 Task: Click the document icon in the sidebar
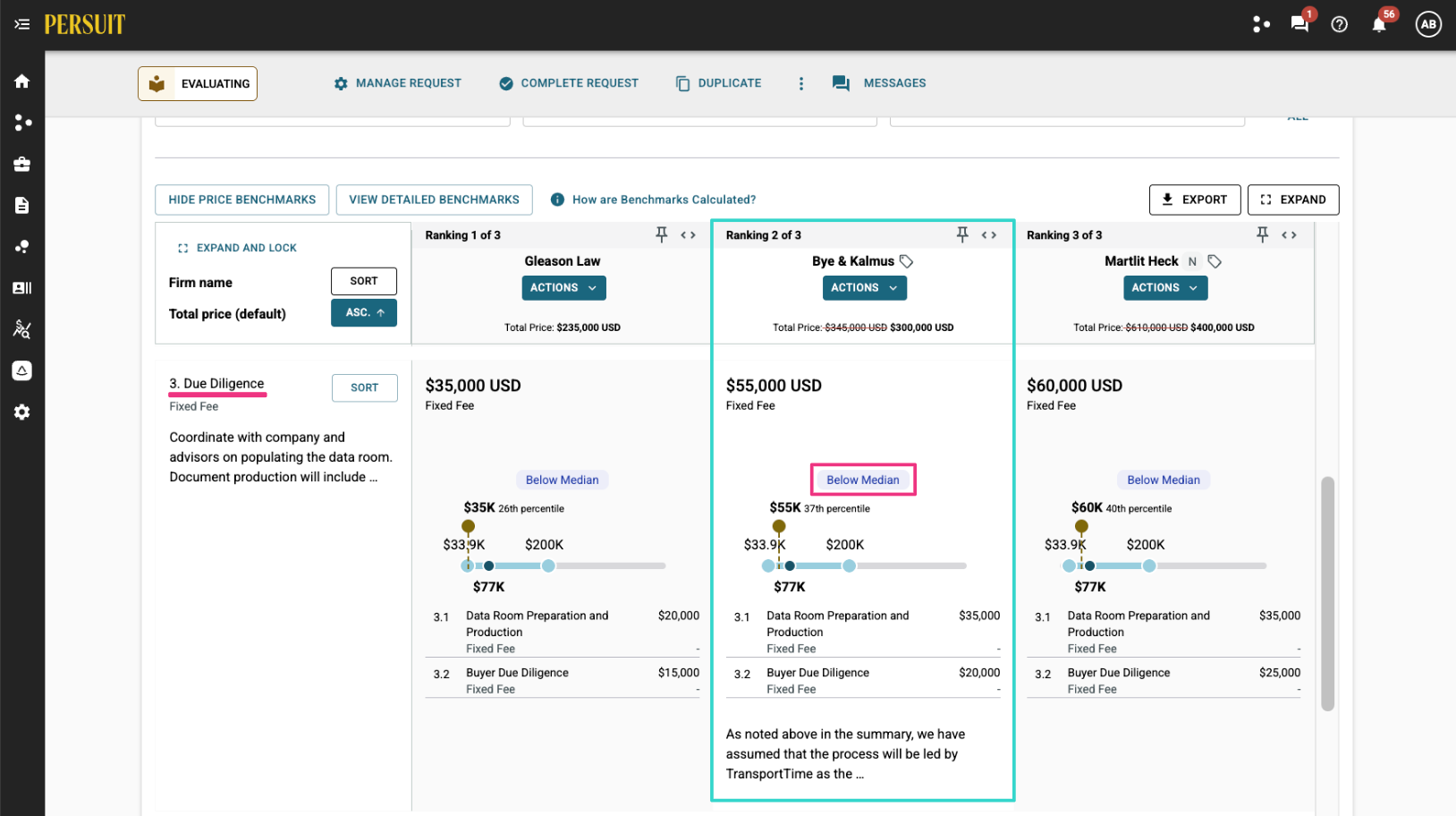(21, 206)
